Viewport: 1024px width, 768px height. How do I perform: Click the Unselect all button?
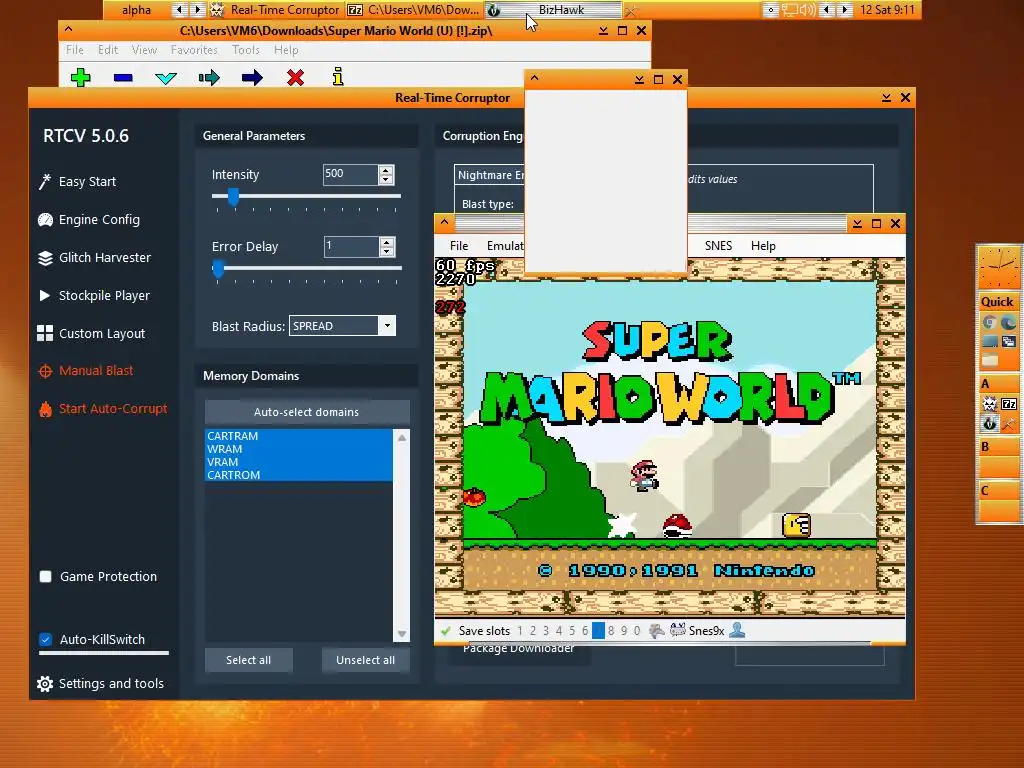tap(366, 660)
